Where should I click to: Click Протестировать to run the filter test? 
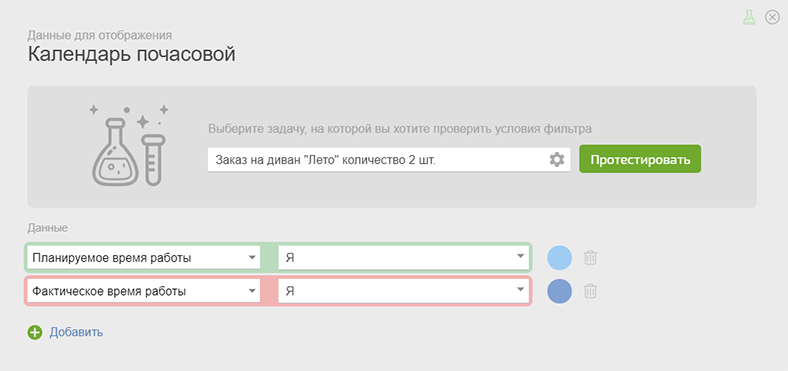(x=640, y=159)
